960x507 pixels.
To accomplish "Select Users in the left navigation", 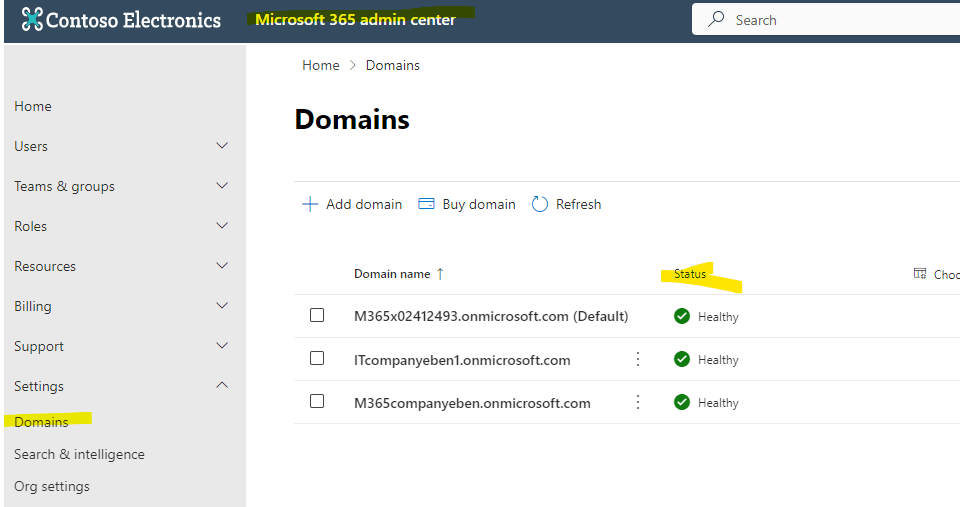I will 31,146.
